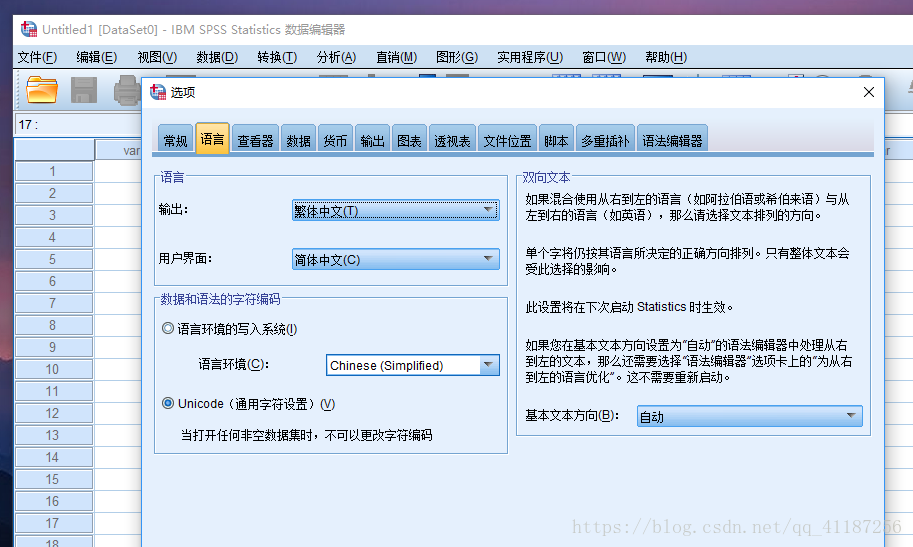Click the note 当打开任何非空数据集时,不可以更改字符编码

point(306,436)
